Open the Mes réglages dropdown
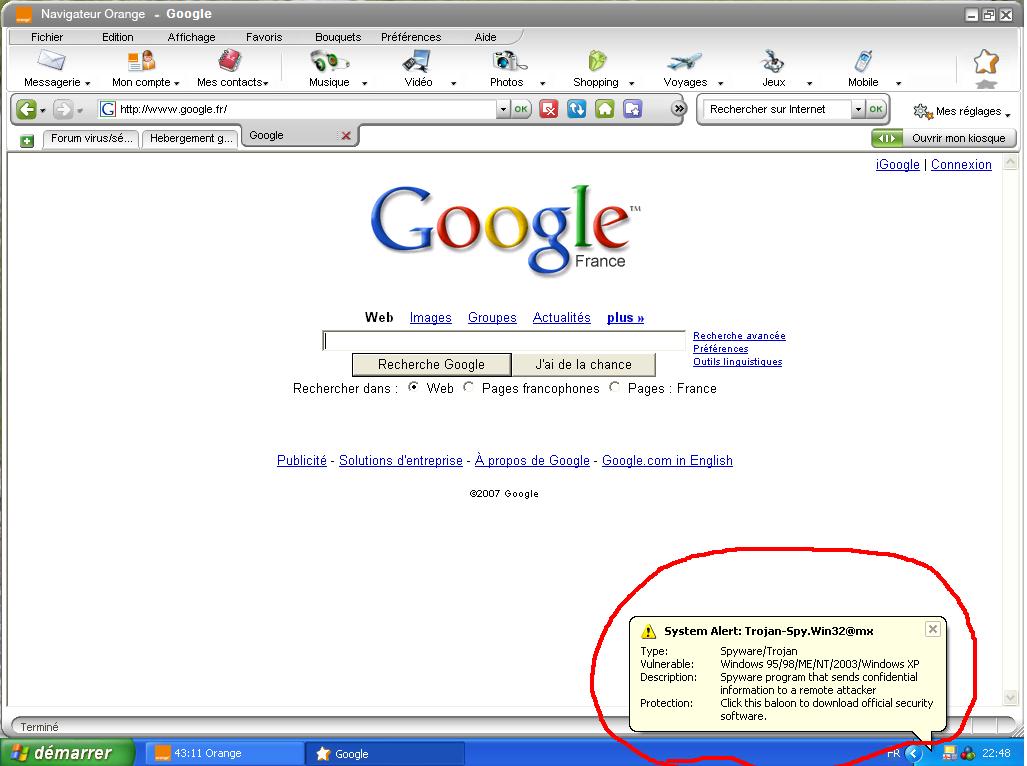Image resolution: width=1027 pixels, height=766 pixels. tap(962, 112)
